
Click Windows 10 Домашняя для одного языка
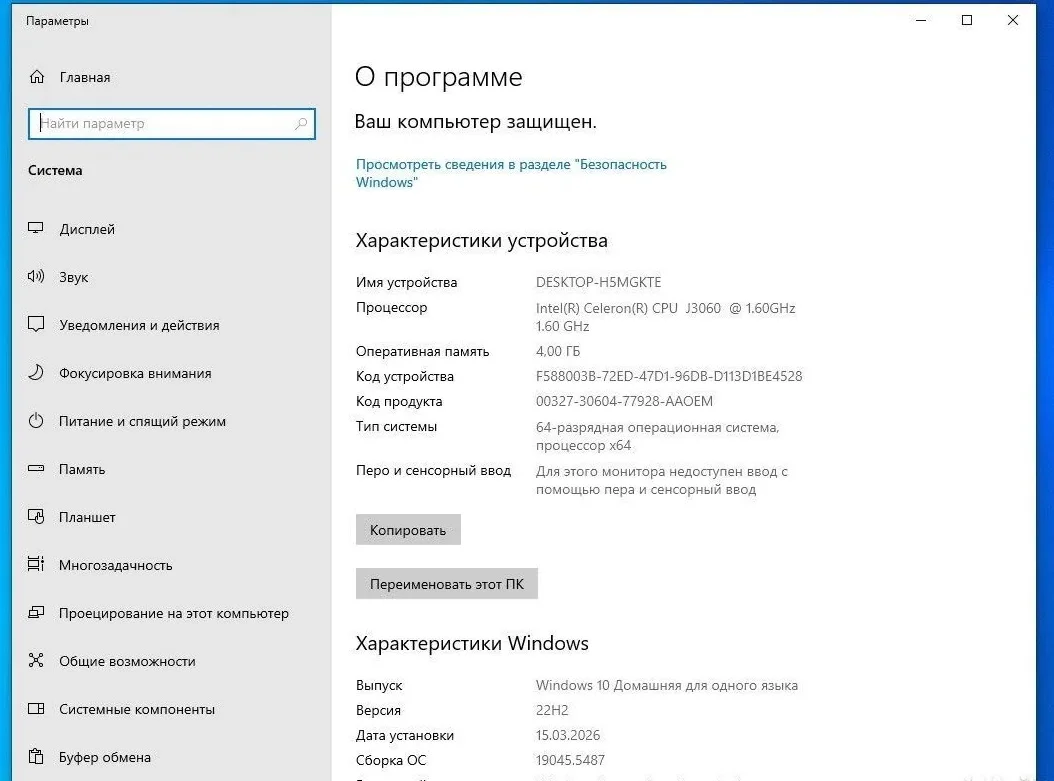(667, 686)
